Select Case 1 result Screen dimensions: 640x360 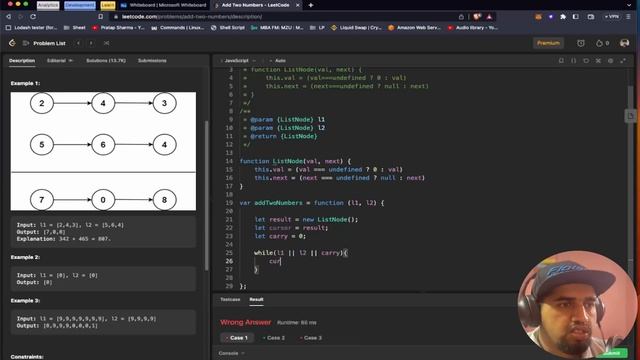(237, 338)
